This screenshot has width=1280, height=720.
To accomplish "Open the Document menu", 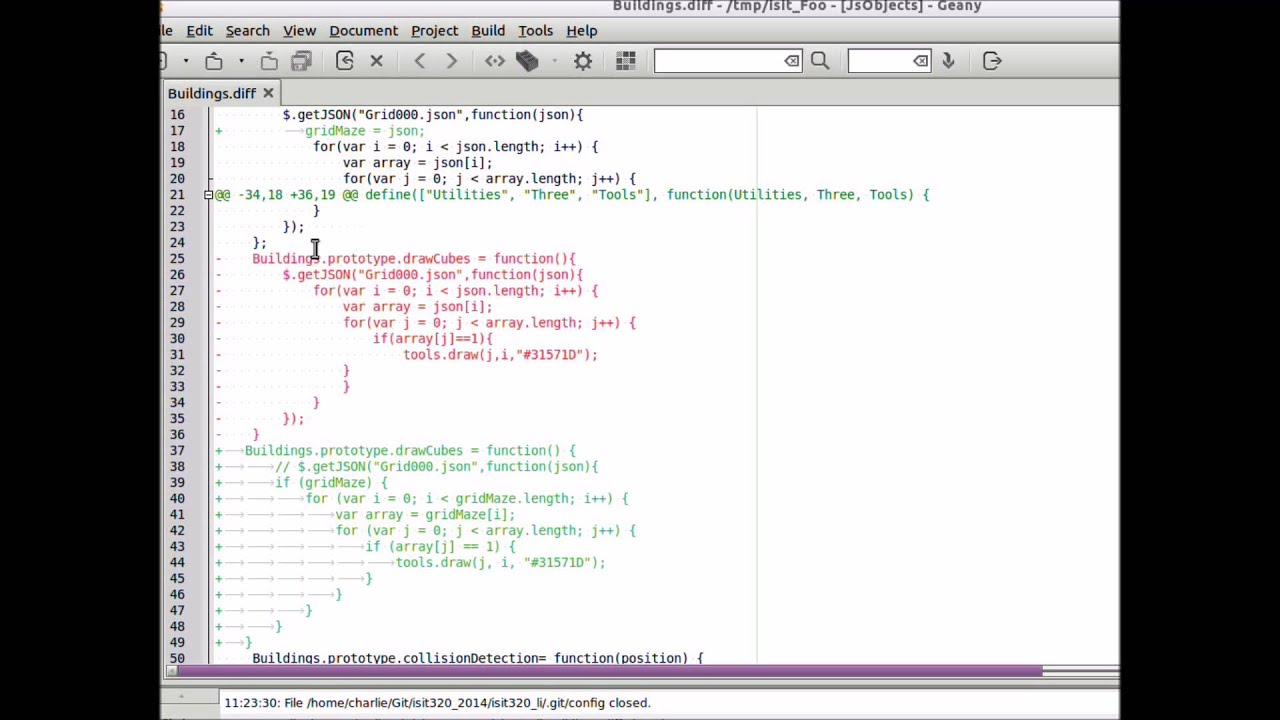I will (x=363, y=31).
